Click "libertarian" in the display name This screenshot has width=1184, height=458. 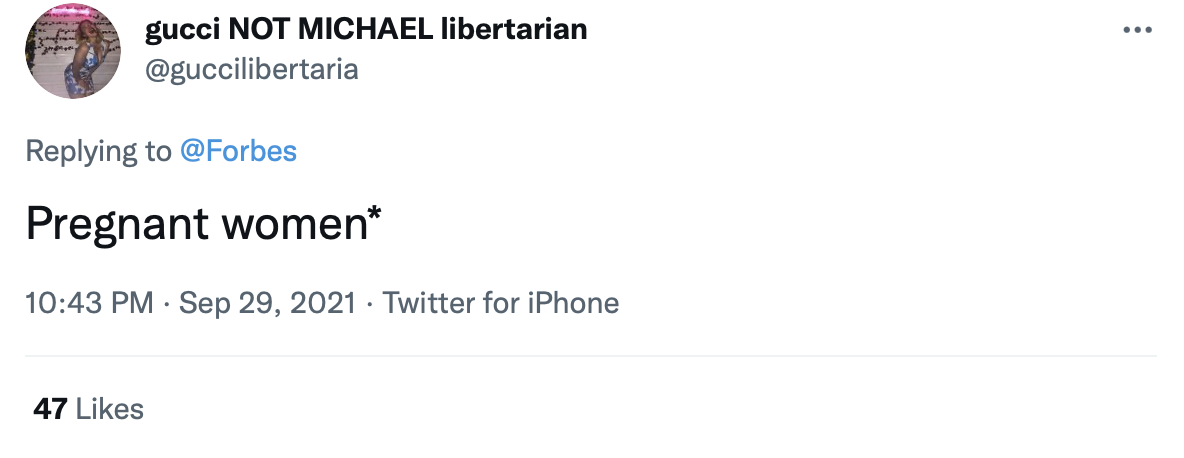point(514,29)
